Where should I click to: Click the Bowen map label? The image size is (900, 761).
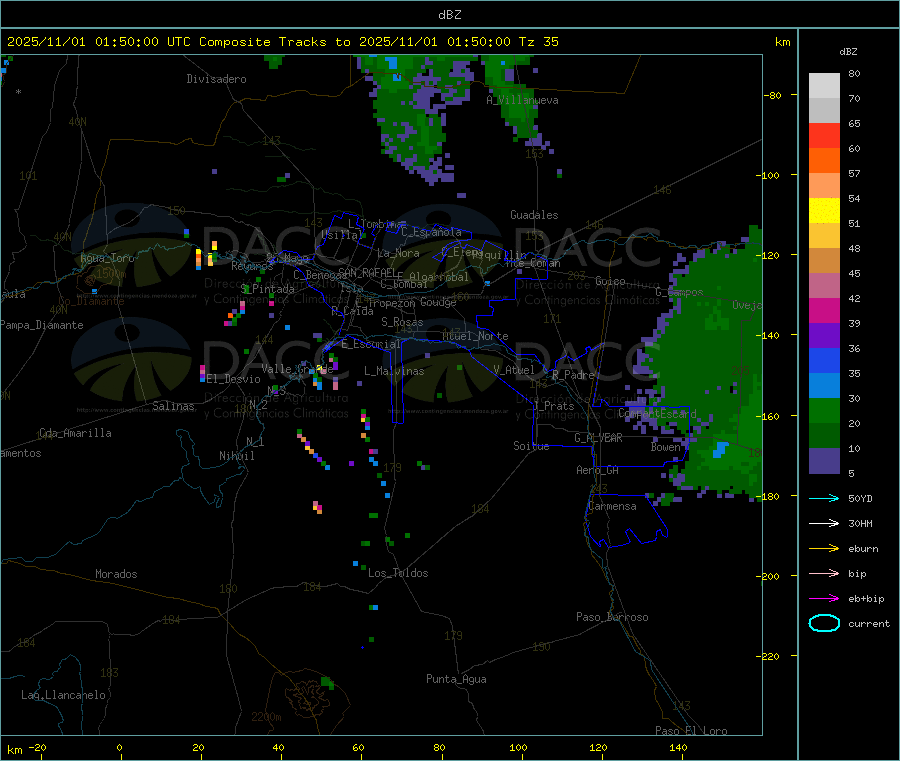(666, 446)
